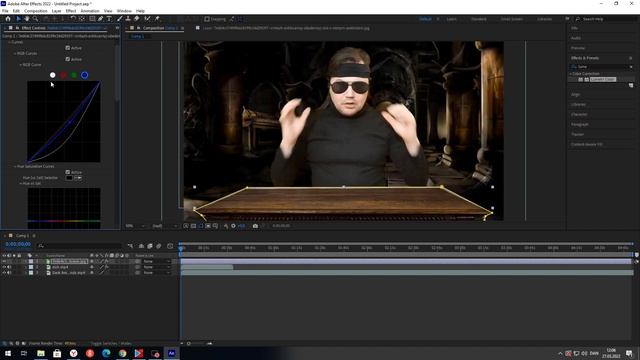Select the Rotation tool
Screen dimensions: 640x360
pos(73,19)
